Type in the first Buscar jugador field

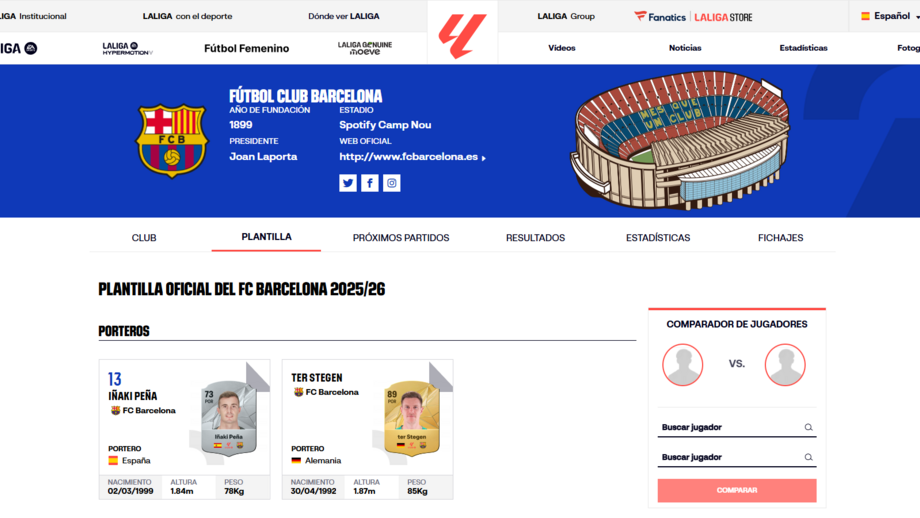[730, 428]
